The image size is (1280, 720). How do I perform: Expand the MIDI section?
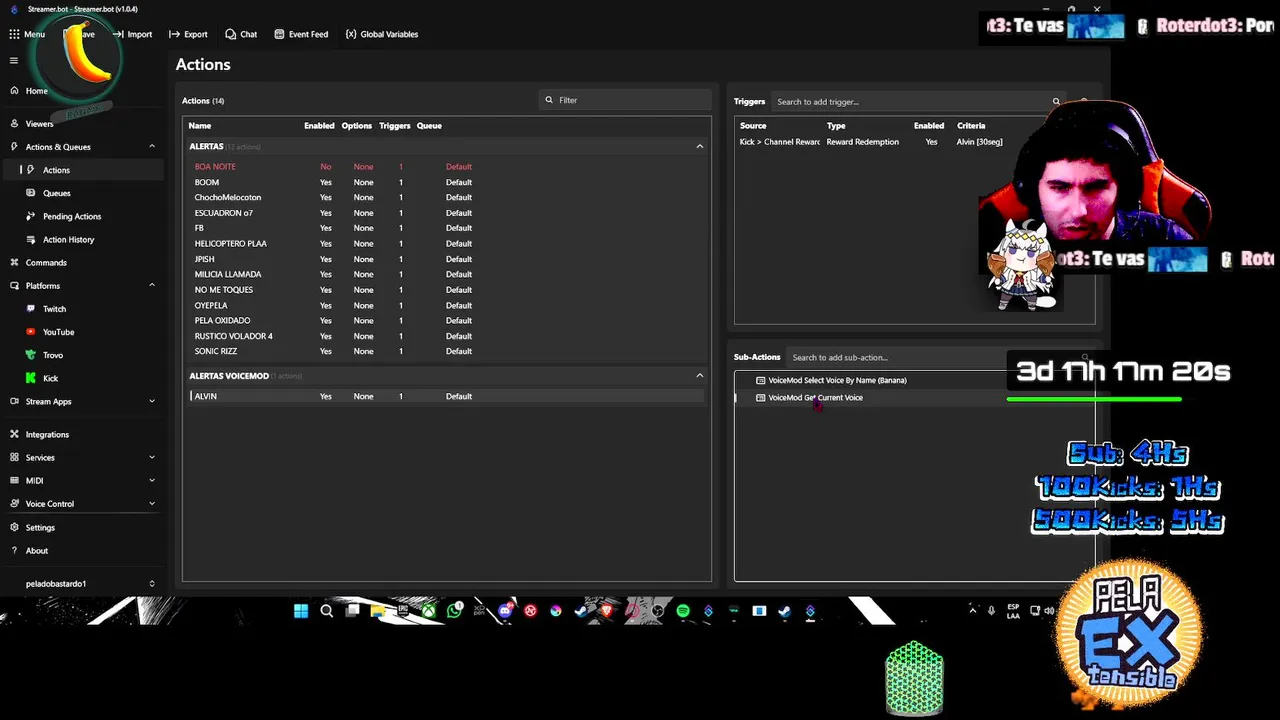152,481
